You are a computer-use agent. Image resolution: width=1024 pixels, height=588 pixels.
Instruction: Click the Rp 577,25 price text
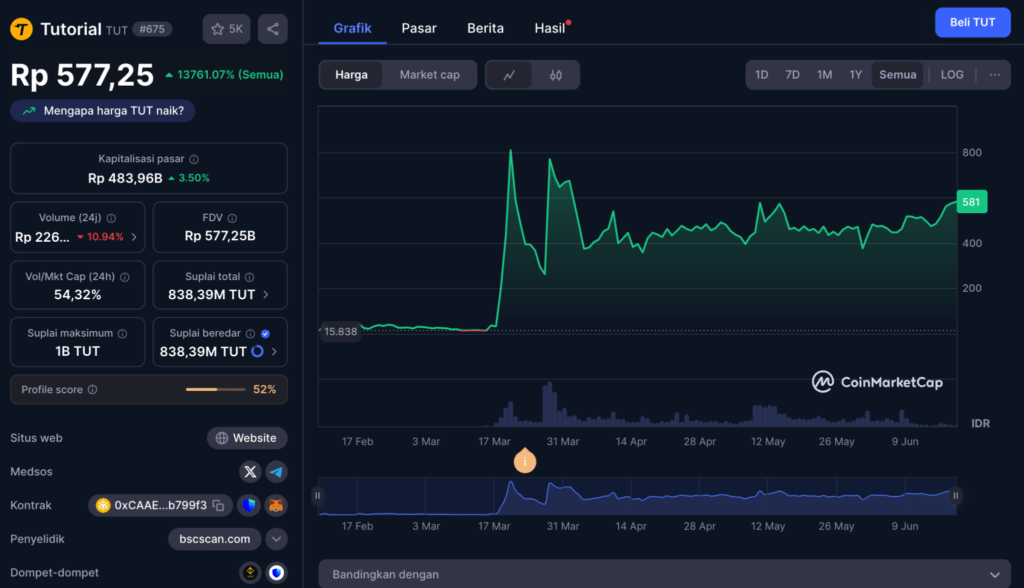pyautogui.click(x=82, y=75)
